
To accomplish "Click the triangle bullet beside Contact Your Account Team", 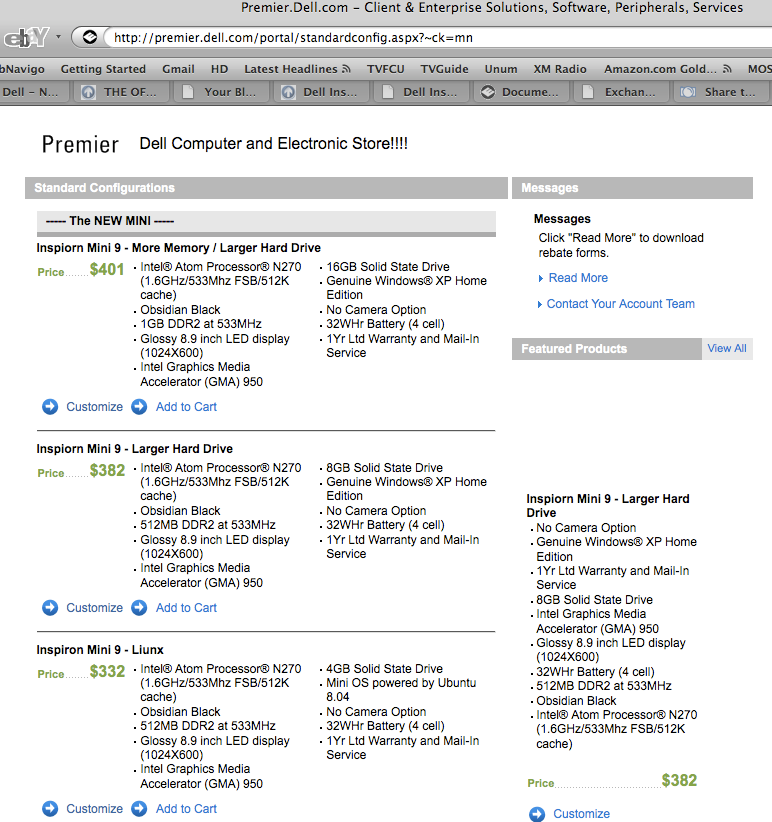I will pyautogui.click(x=540, y=305).
